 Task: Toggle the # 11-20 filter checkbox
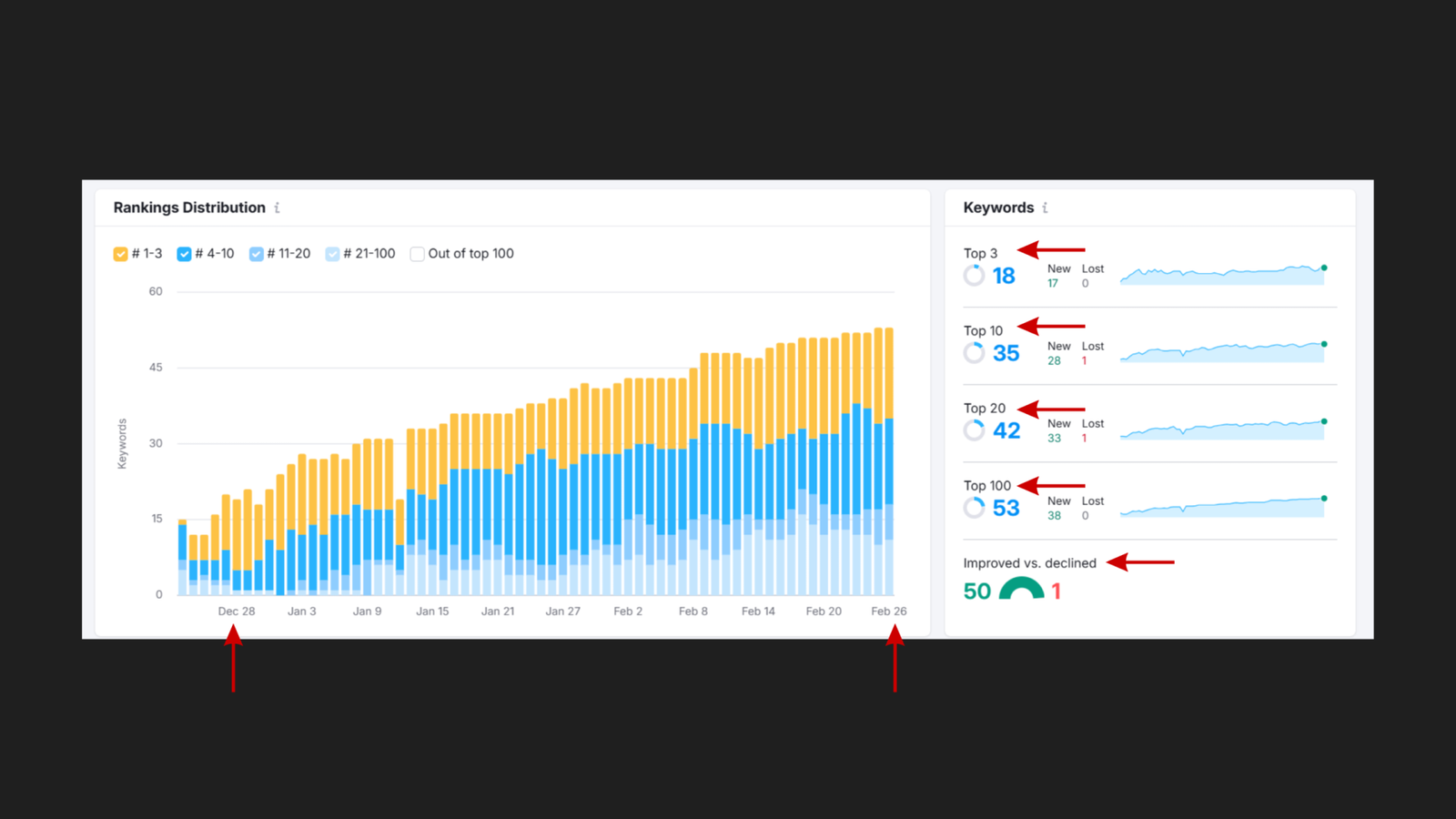coord(256,253)
